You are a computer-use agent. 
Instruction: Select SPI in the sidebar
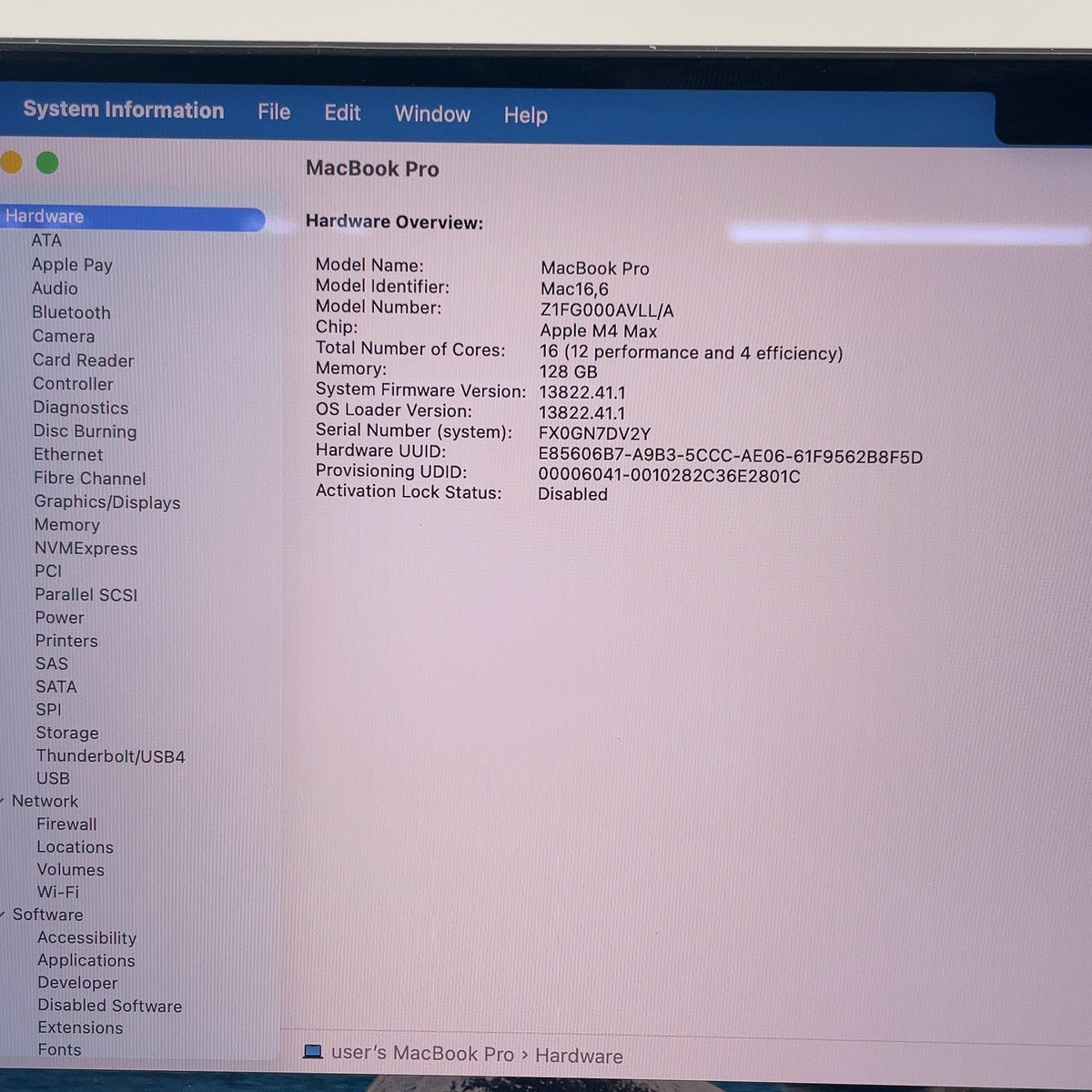click(x=49, y=710)
